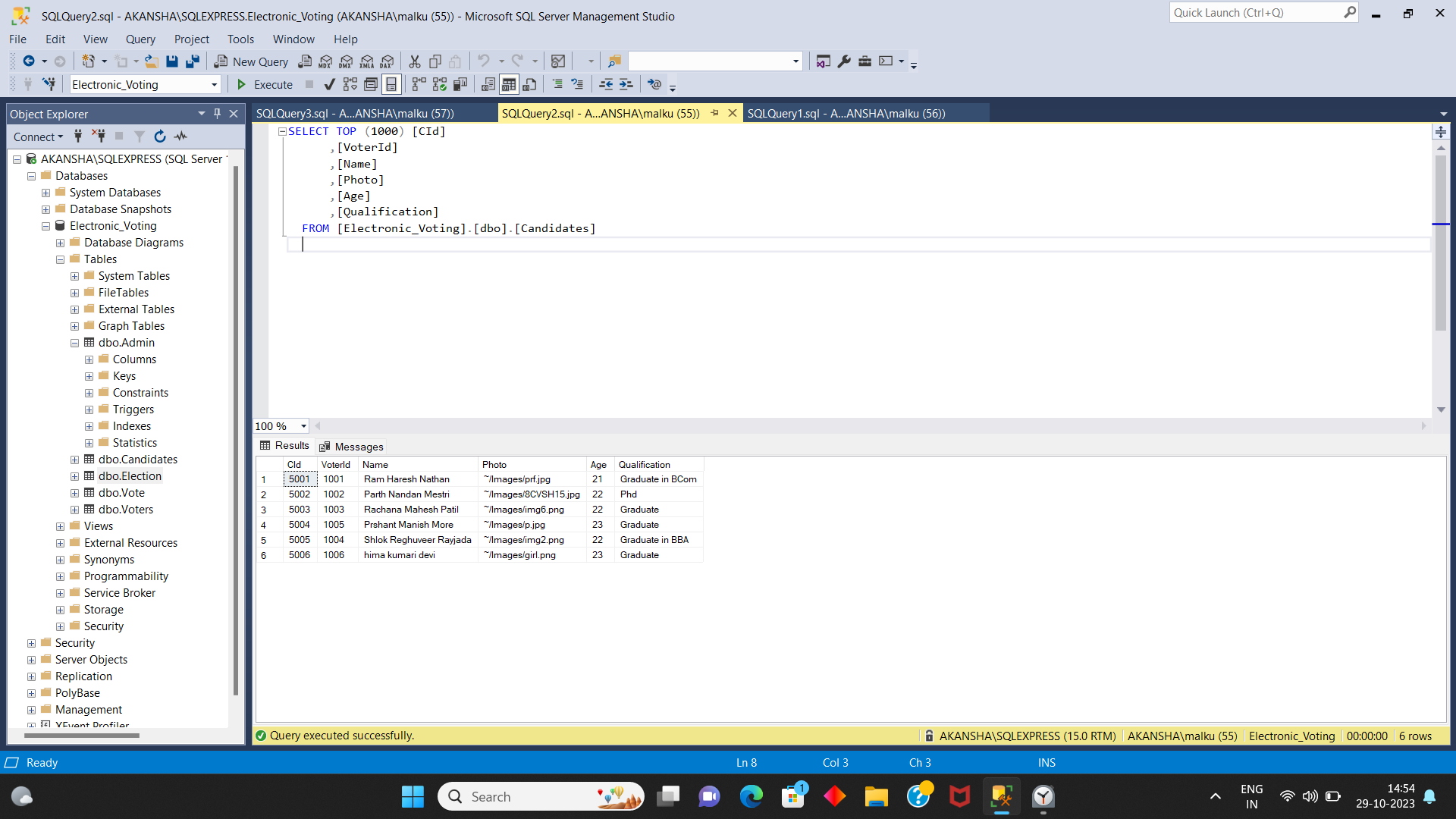Toggle the pin on SQLQuery2.sql tab
The height and width of the screenshot is (819, 1456).
click(x=715, y=112)
